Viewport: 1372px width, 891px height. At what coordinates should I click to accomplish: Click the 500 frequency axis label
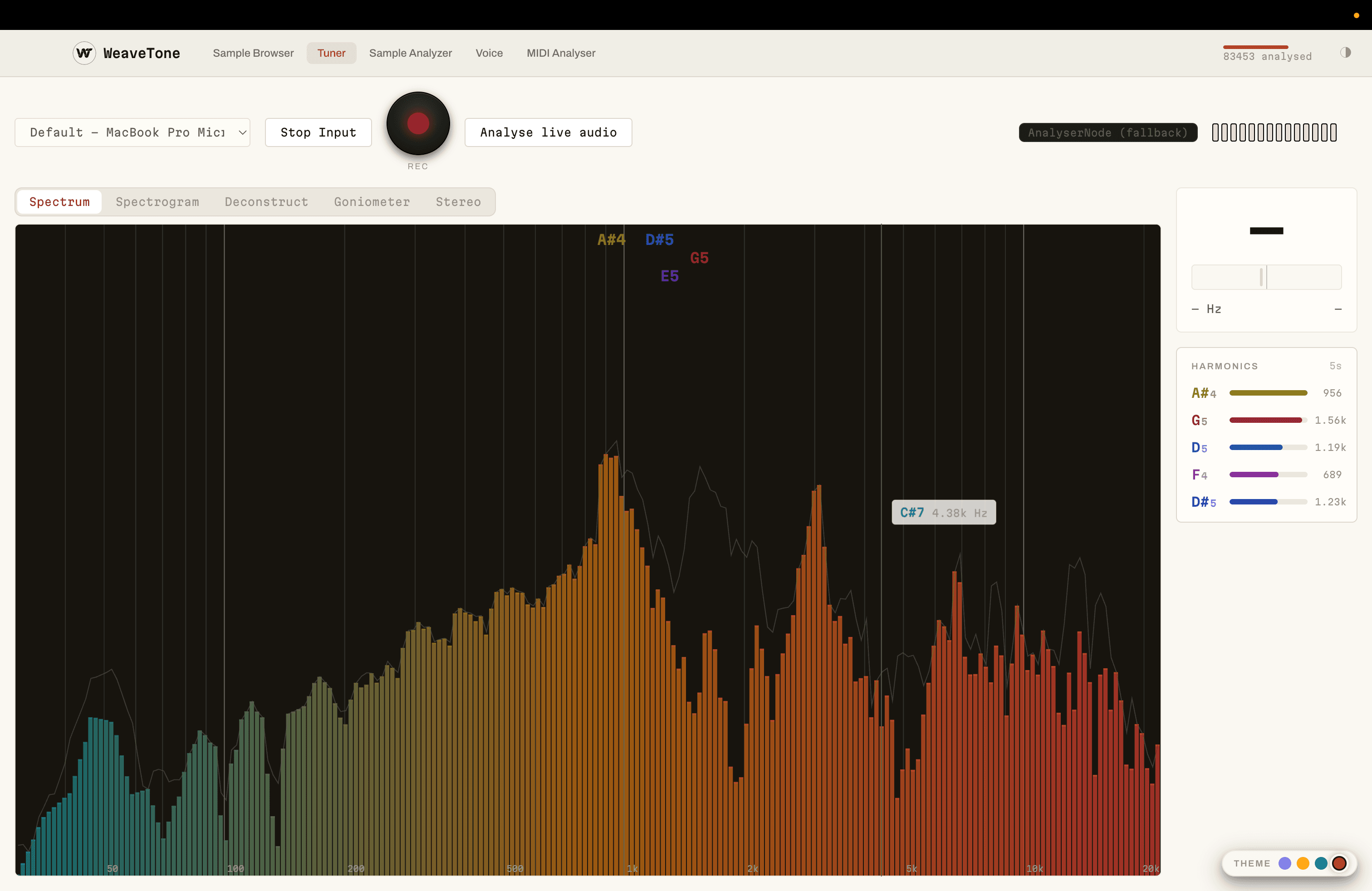[x=515, y=868]
